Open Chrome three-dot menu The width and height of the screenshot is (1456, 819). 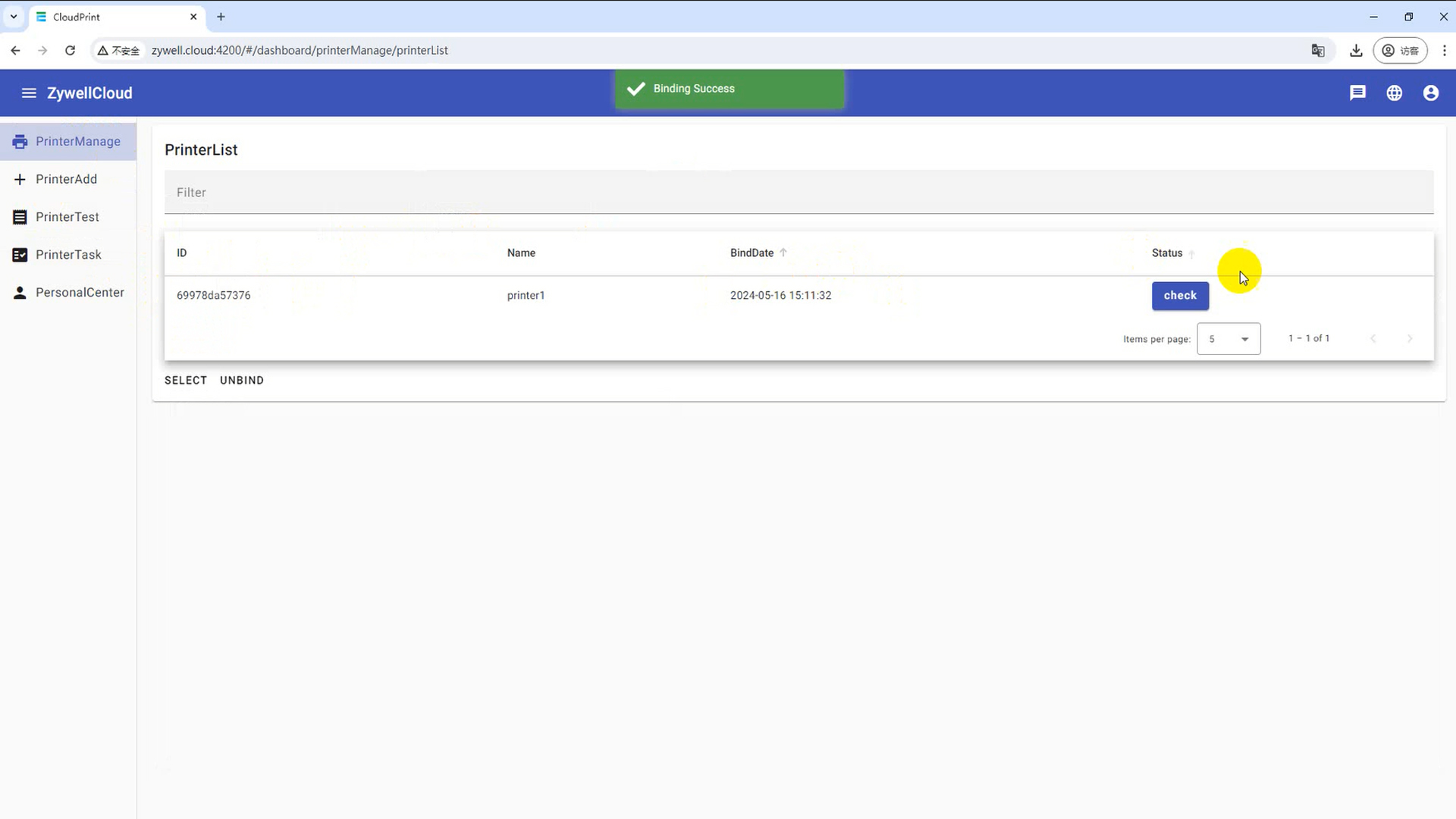click(1444, 51)
